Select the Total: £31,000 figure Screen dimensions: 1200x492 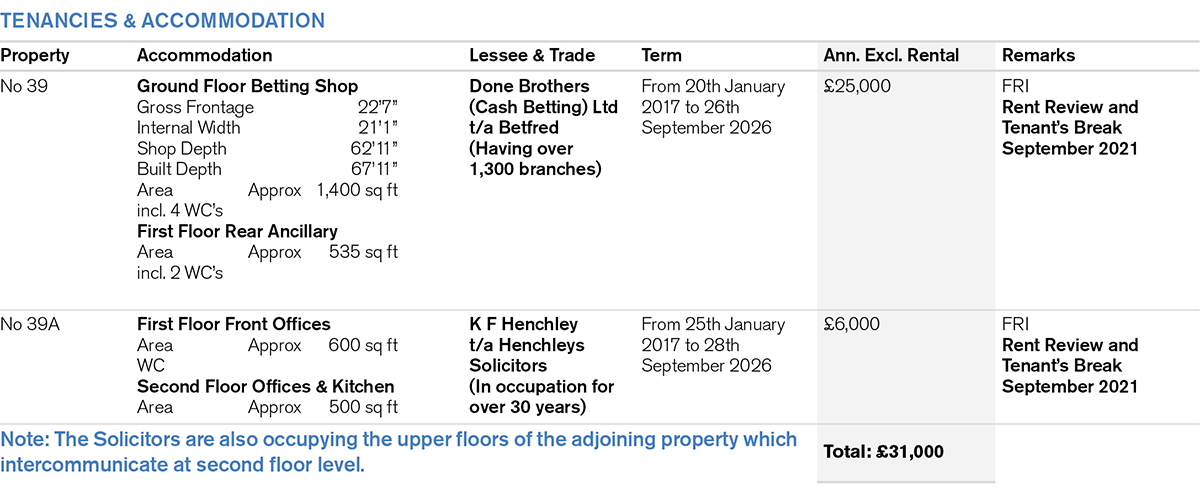pos(883,451)
